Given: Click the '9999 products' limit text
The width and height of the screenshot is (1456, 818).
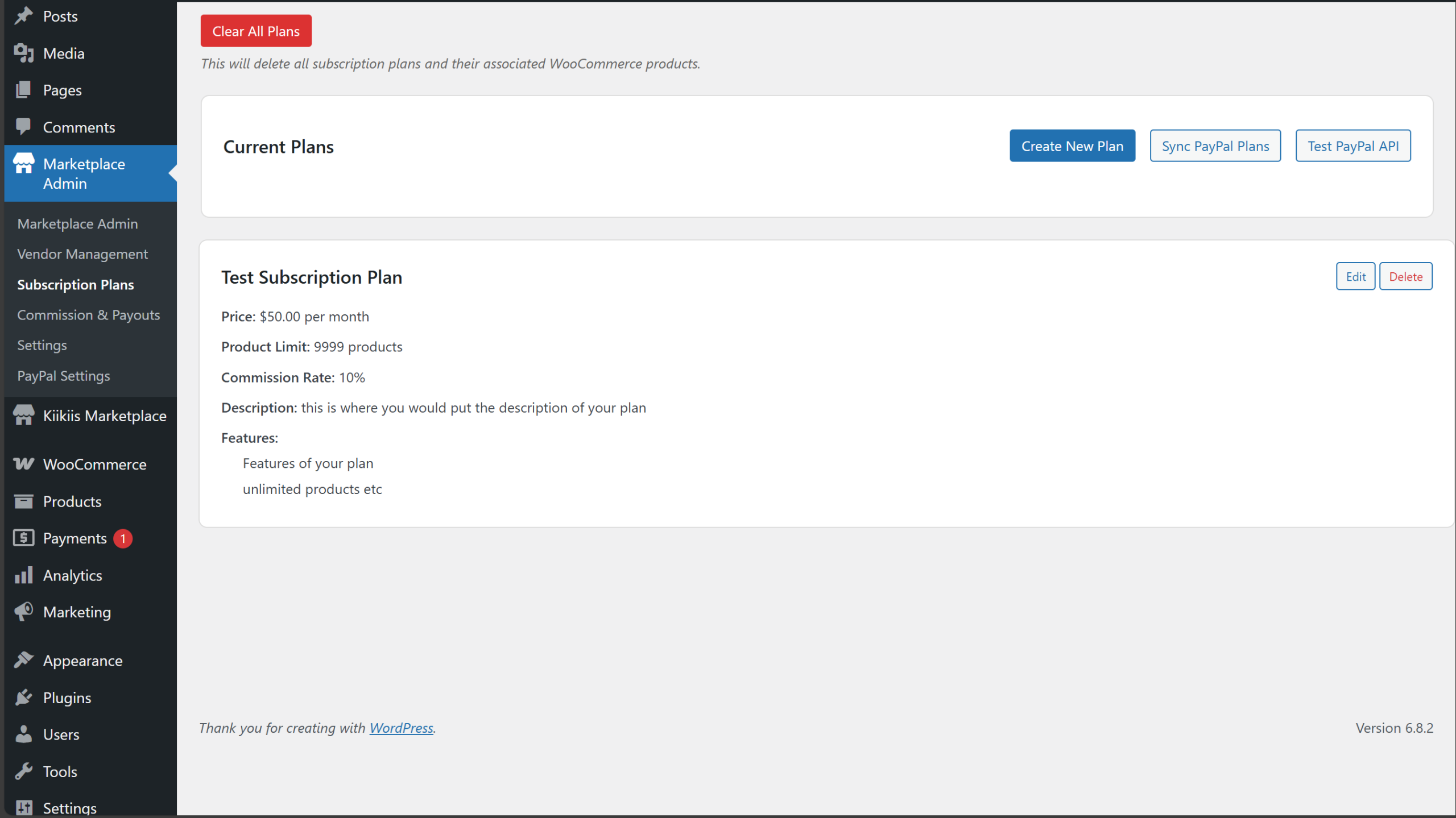Looking at the screenshot, I should 358,346.
